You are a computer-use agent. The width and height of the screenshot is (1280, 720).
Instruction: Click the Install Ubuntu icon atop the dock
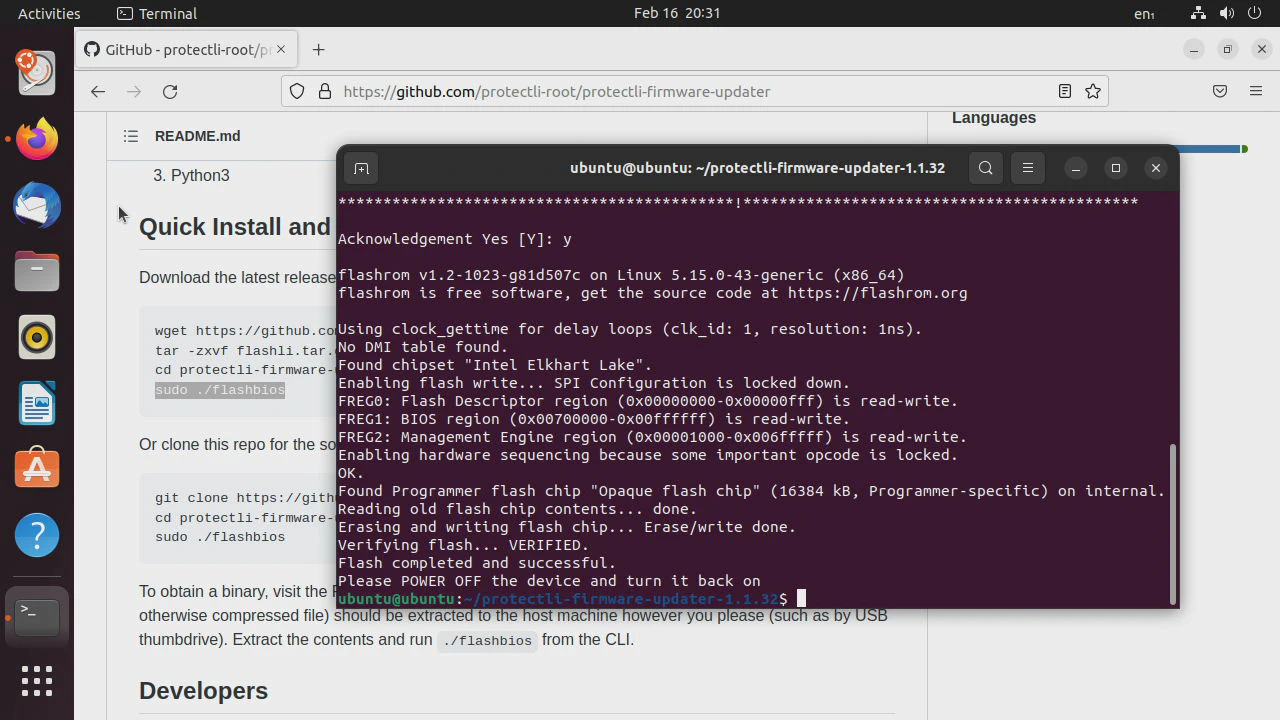click(x=37, y=73)
